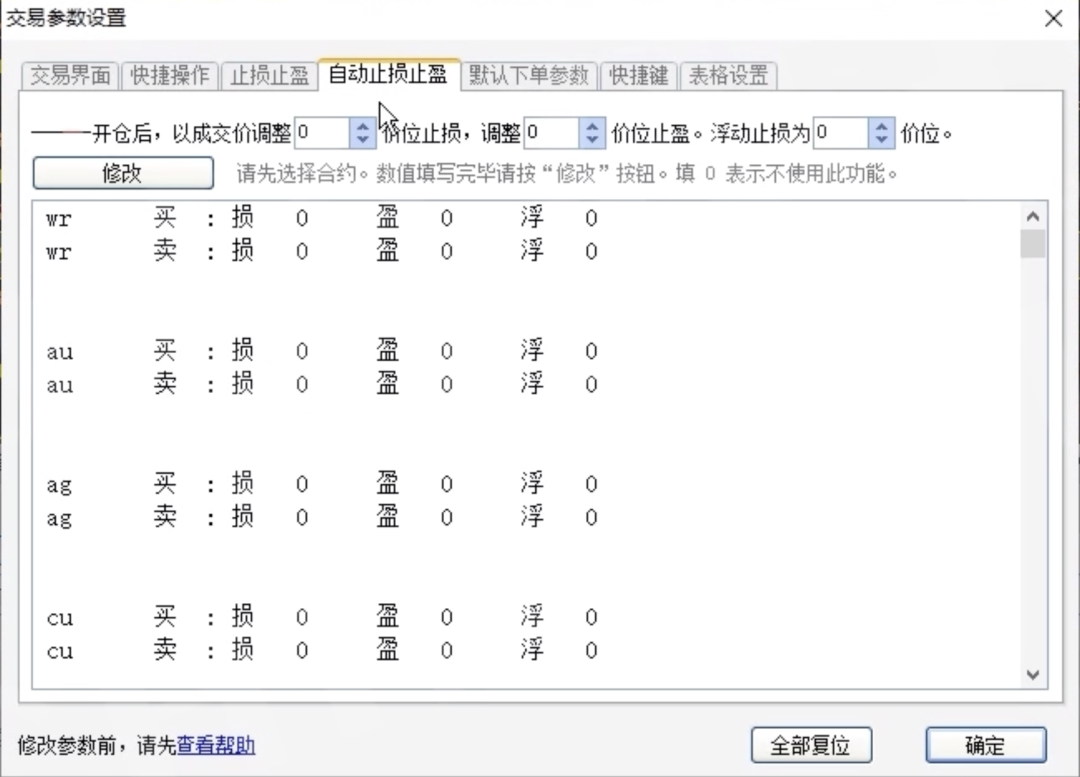The height and width of the screenshot is (777, 1080).
Task: Open the 默认下单参数 tab
Action: click(x=530, y=75)
